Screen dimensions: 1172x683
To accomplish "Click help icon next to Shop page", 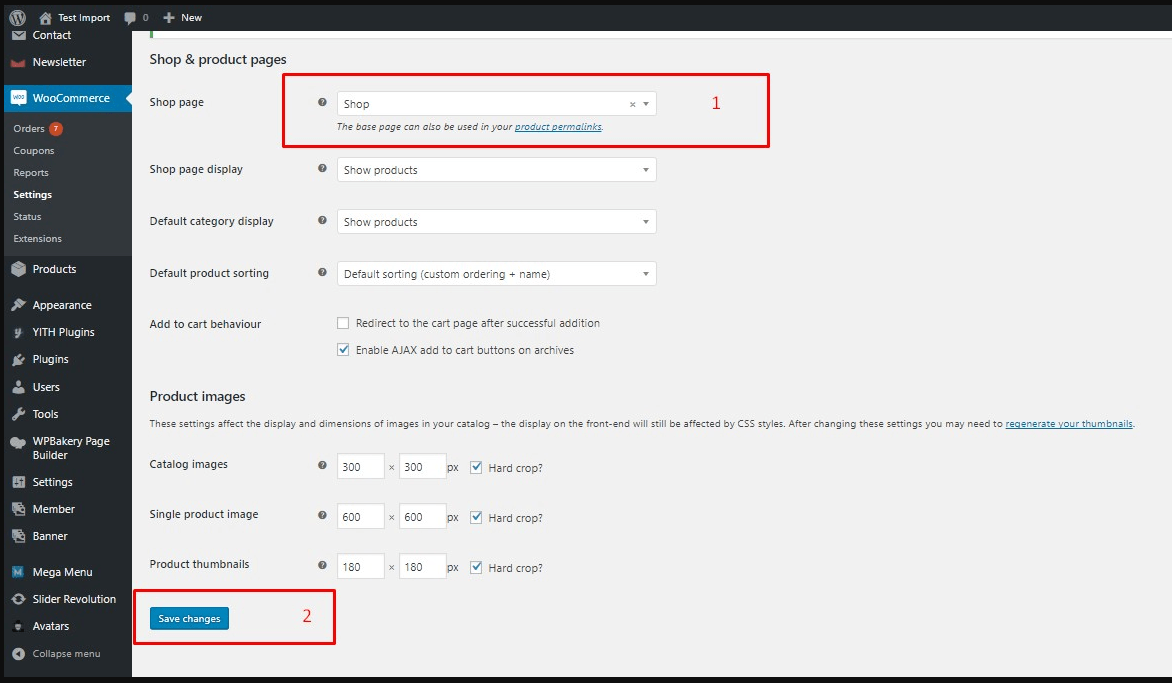I will click(x=322, y=102).
